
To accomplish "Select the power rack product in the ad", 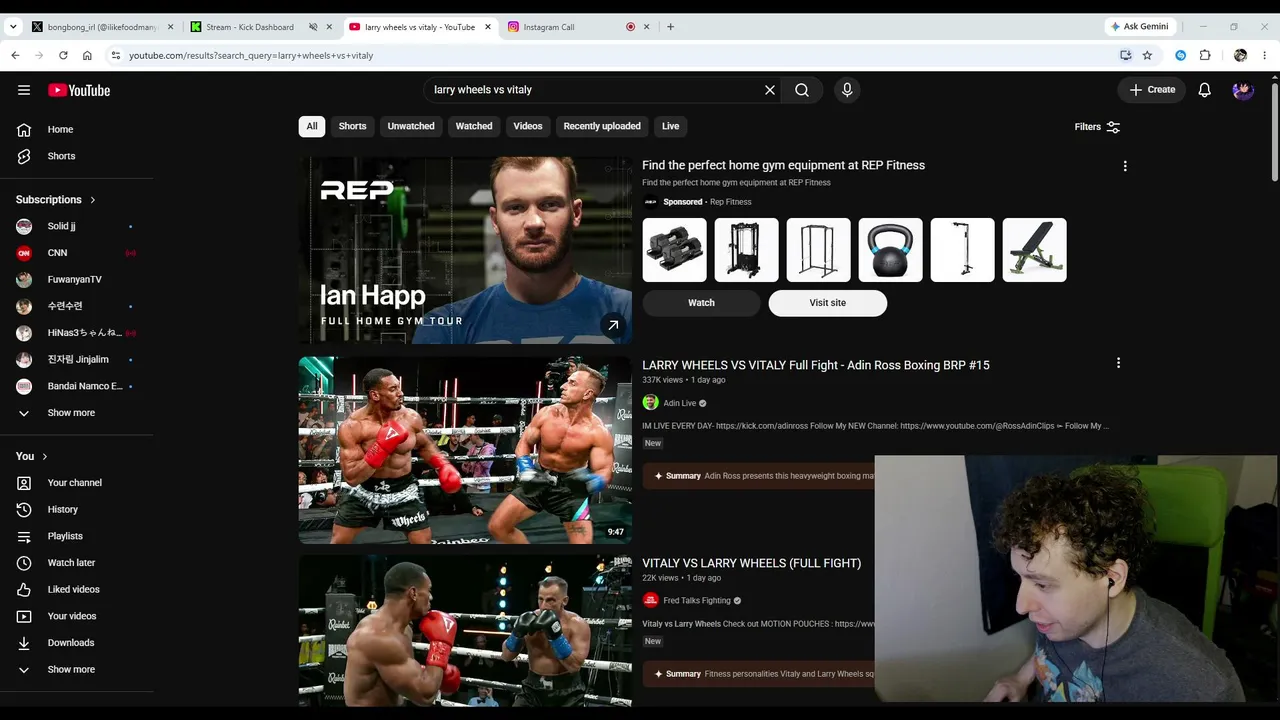I will [x=819, y=250].
